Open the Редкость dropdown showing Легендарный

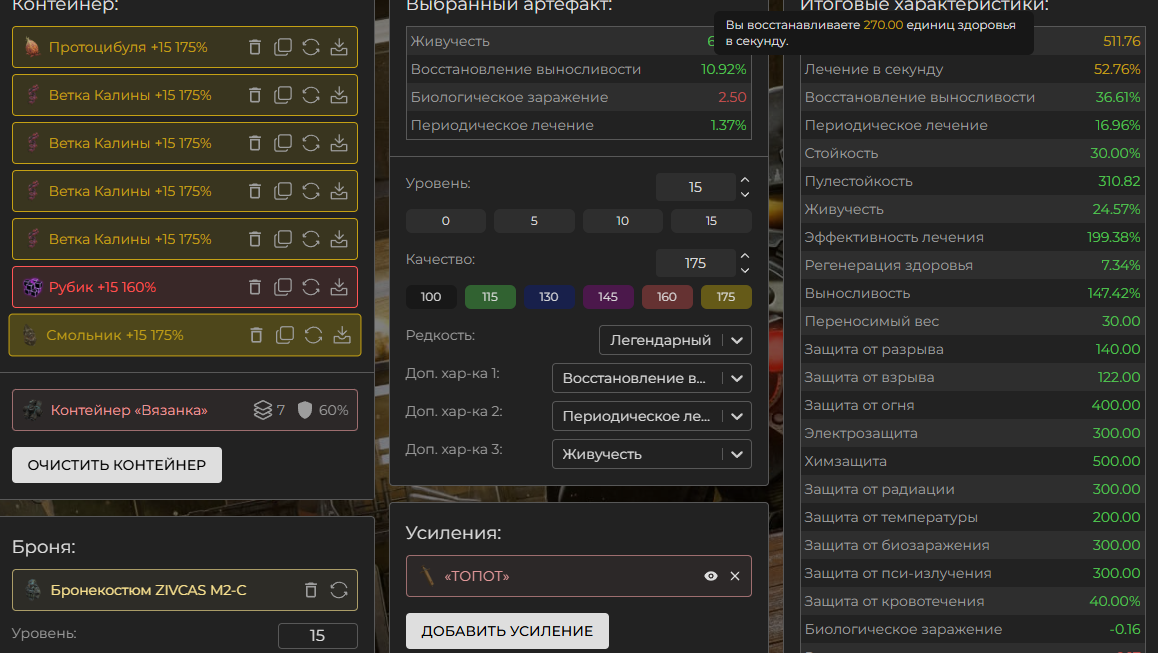pos(675,340)
